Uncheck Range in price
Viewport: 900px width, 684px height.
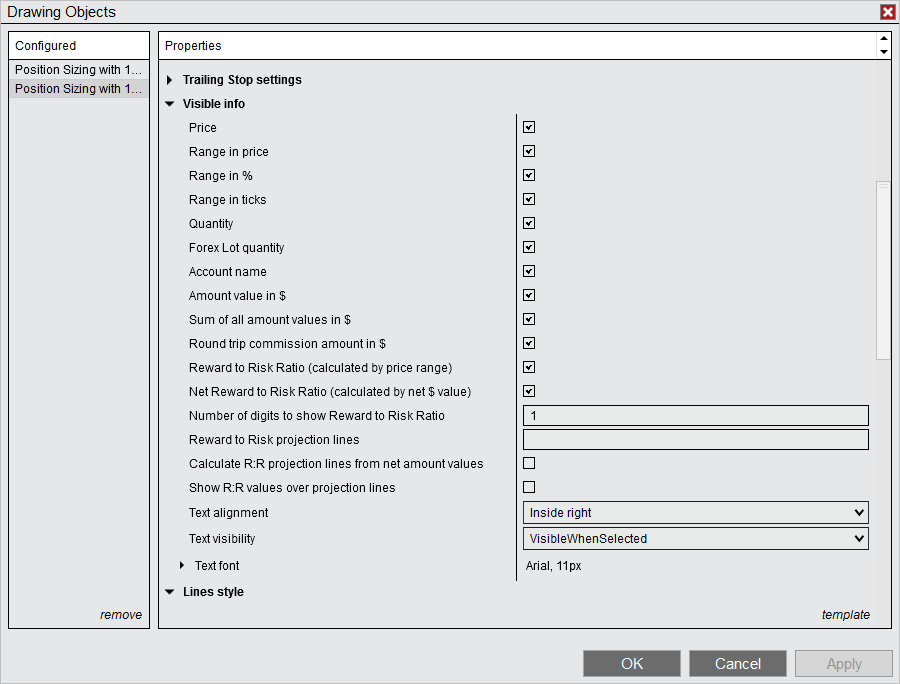click(x=528, y=151)
